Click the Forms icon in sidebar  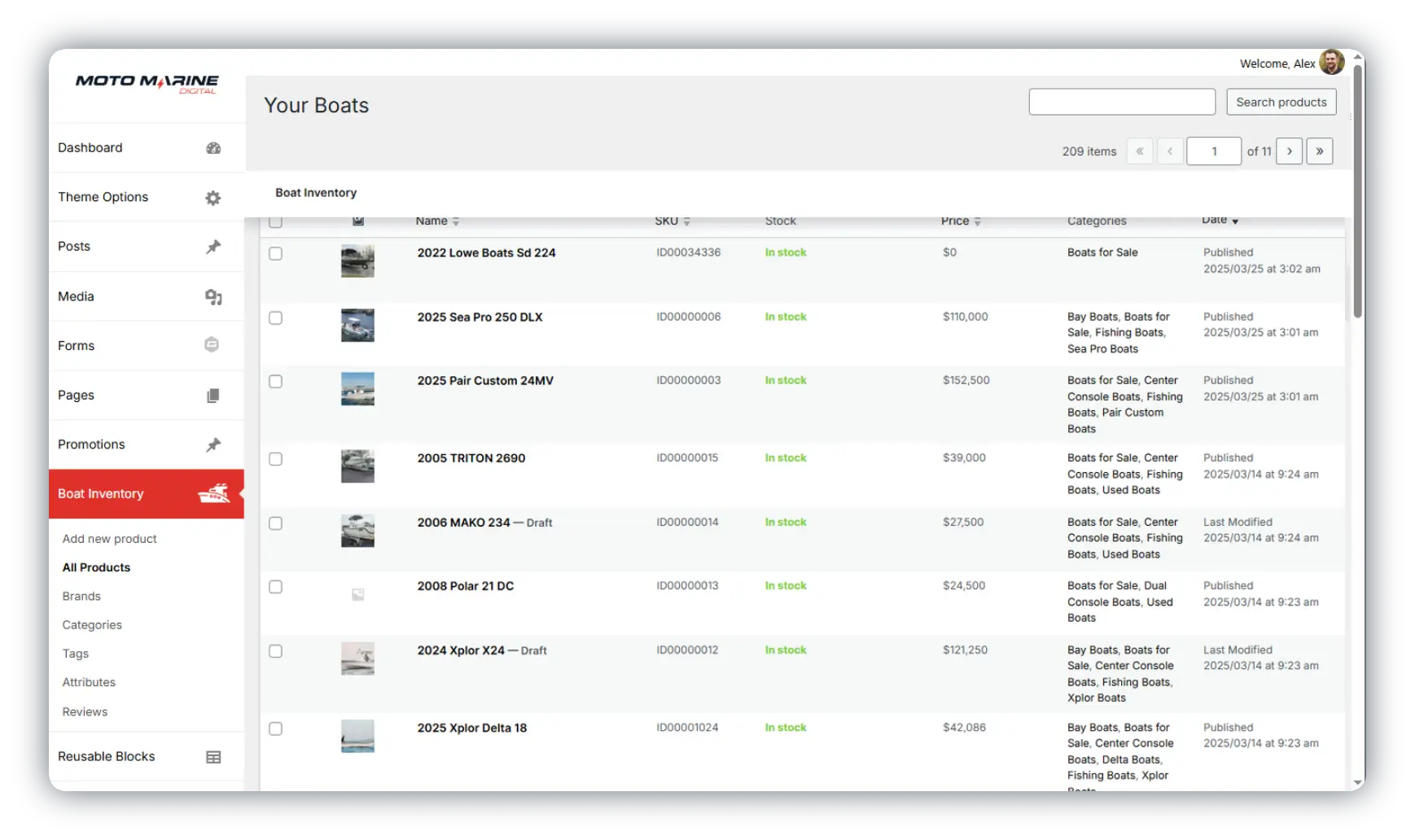(x=212, y=345)
